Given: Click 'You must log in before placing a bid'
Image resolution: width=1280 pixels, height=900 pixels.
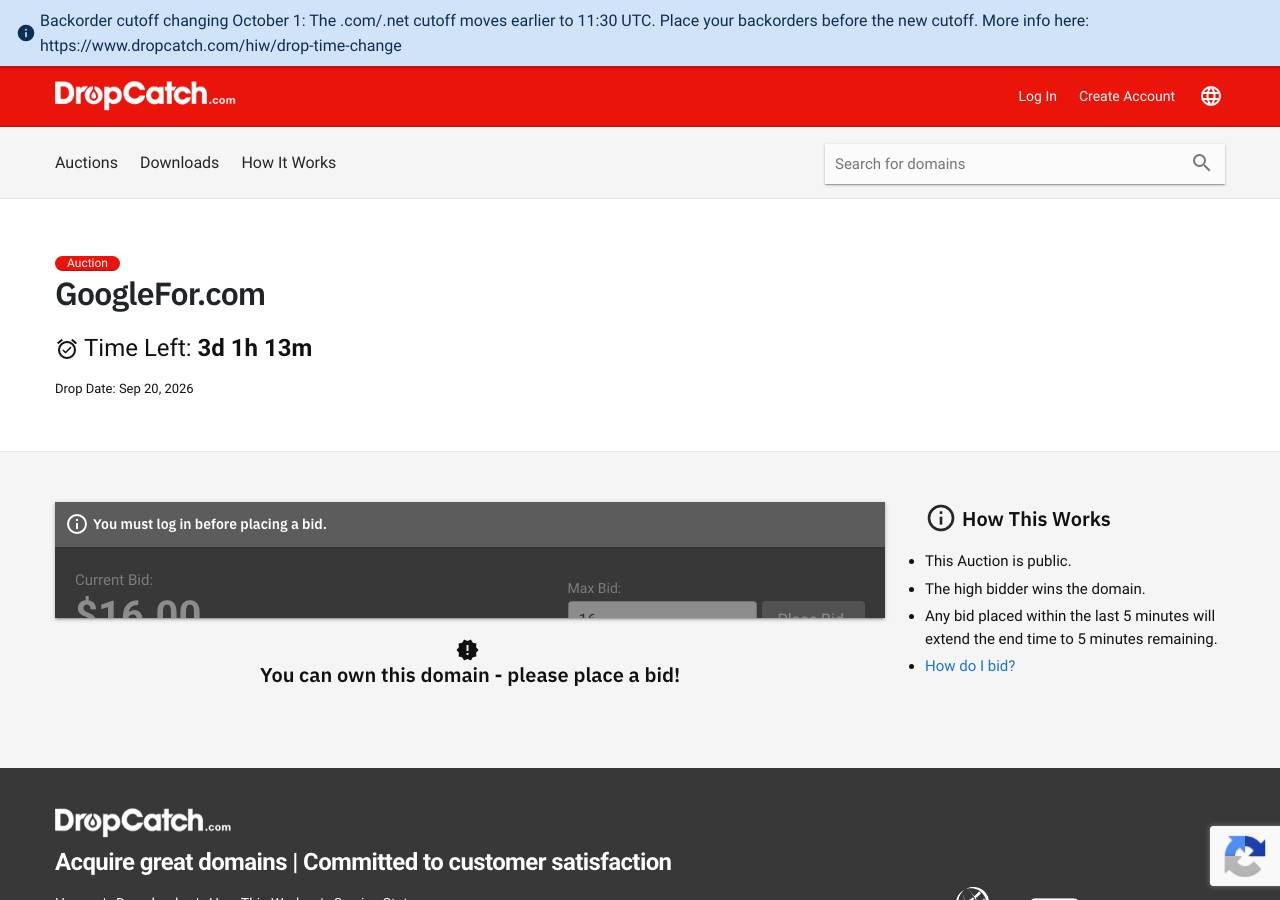Looking at the screenshot, I should point(210,524).
